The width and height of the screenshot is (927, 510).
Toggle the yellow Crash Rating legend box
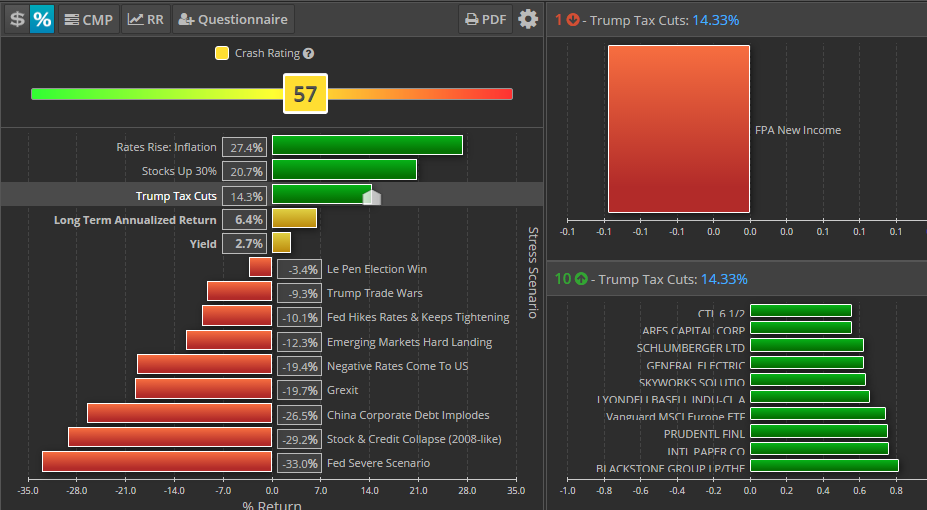pyautogui.click(x=222, y=54)
